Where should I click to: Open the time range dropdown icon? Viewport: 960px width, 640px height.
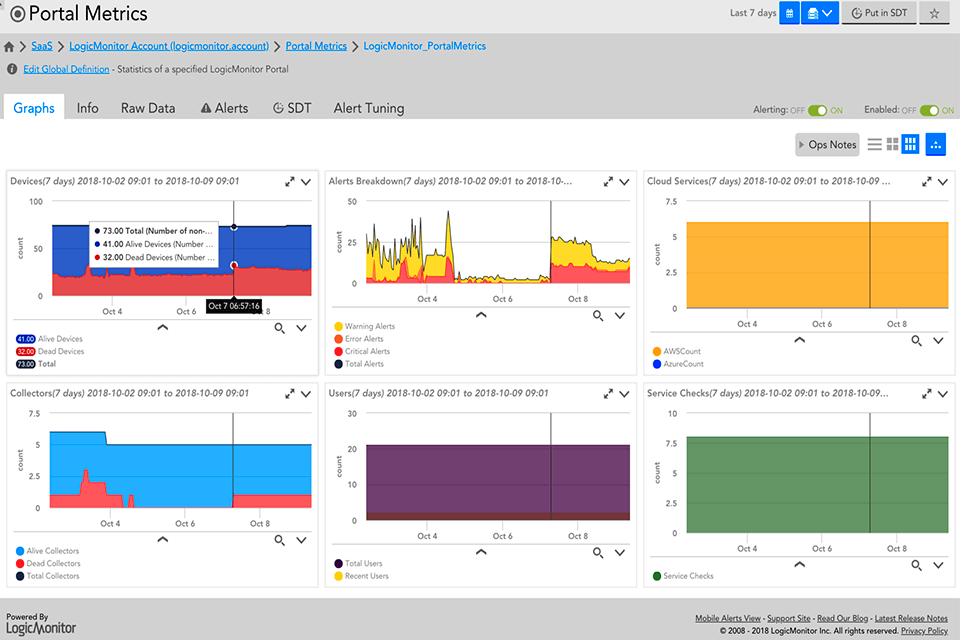(x=820, y=13)
